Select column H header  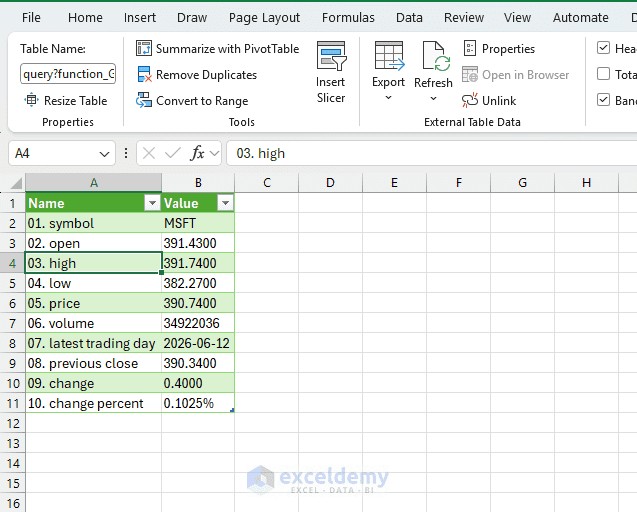586,183
